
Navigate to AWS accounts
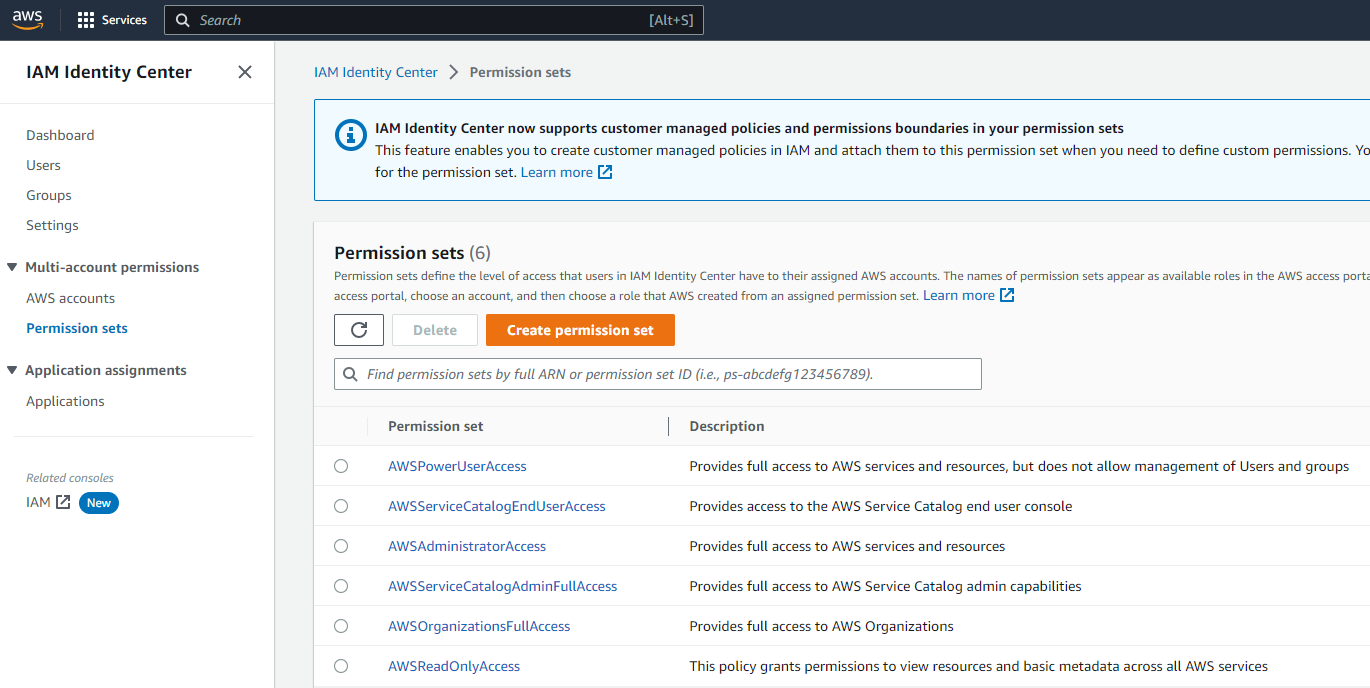[70, 298]
